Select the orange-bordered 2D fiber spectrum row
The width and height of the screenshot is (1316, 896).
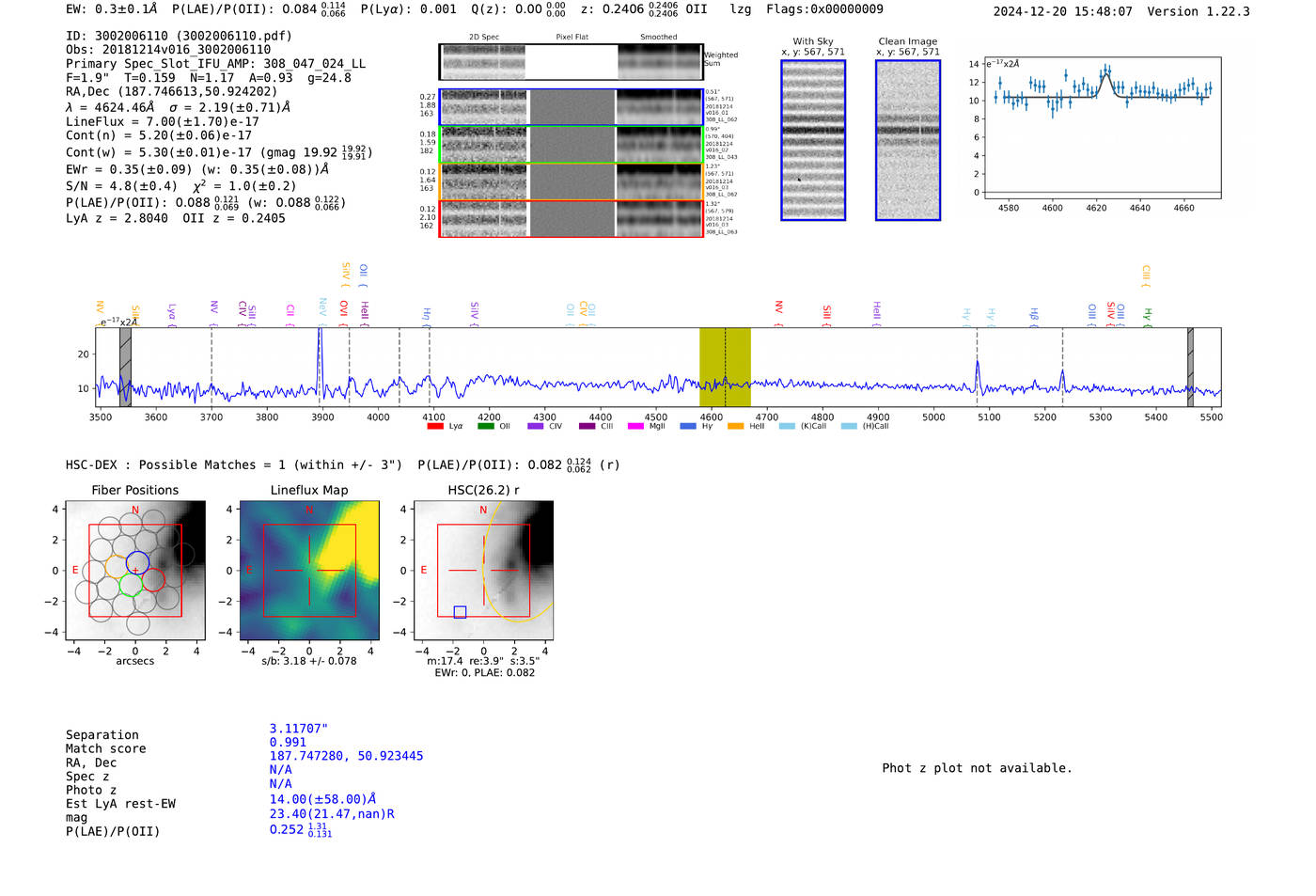(x=572, y=181)
